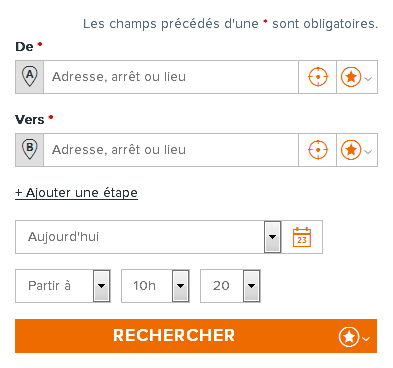Image resolution: width=393 pixels, height=368 pixels.
Task: Use current location for departure field
Action: pos(318,77)
